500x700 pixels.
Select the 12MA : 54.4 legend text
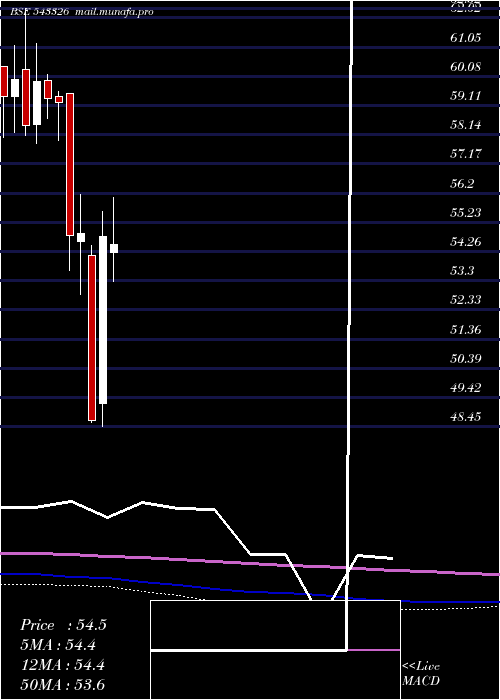(x=63, y=665)
